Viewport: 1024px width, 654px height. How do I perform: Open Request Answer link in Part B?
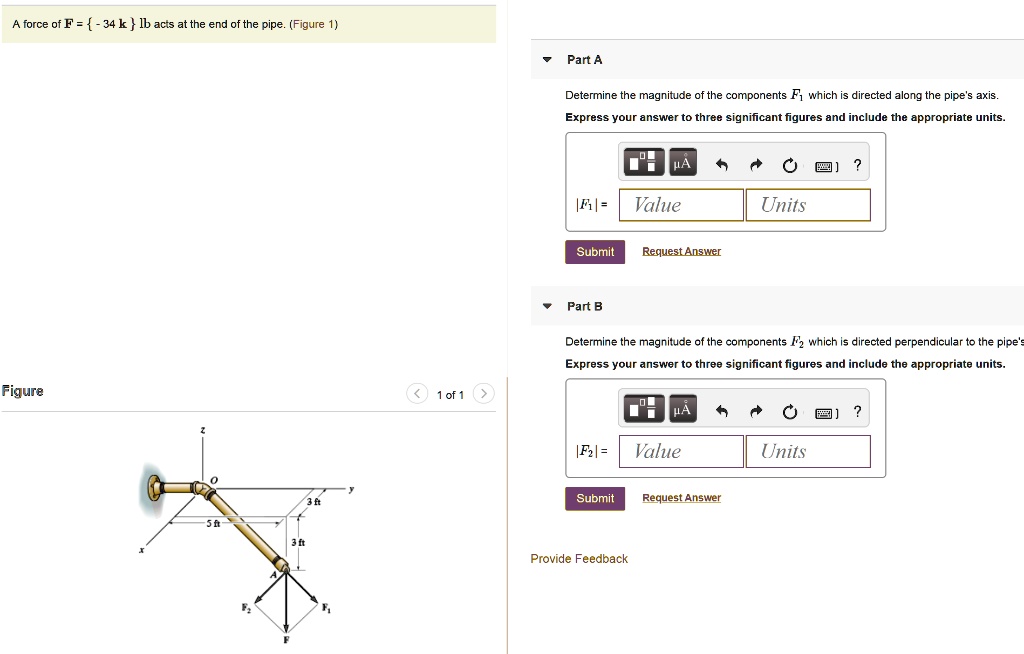pos(681,497)
